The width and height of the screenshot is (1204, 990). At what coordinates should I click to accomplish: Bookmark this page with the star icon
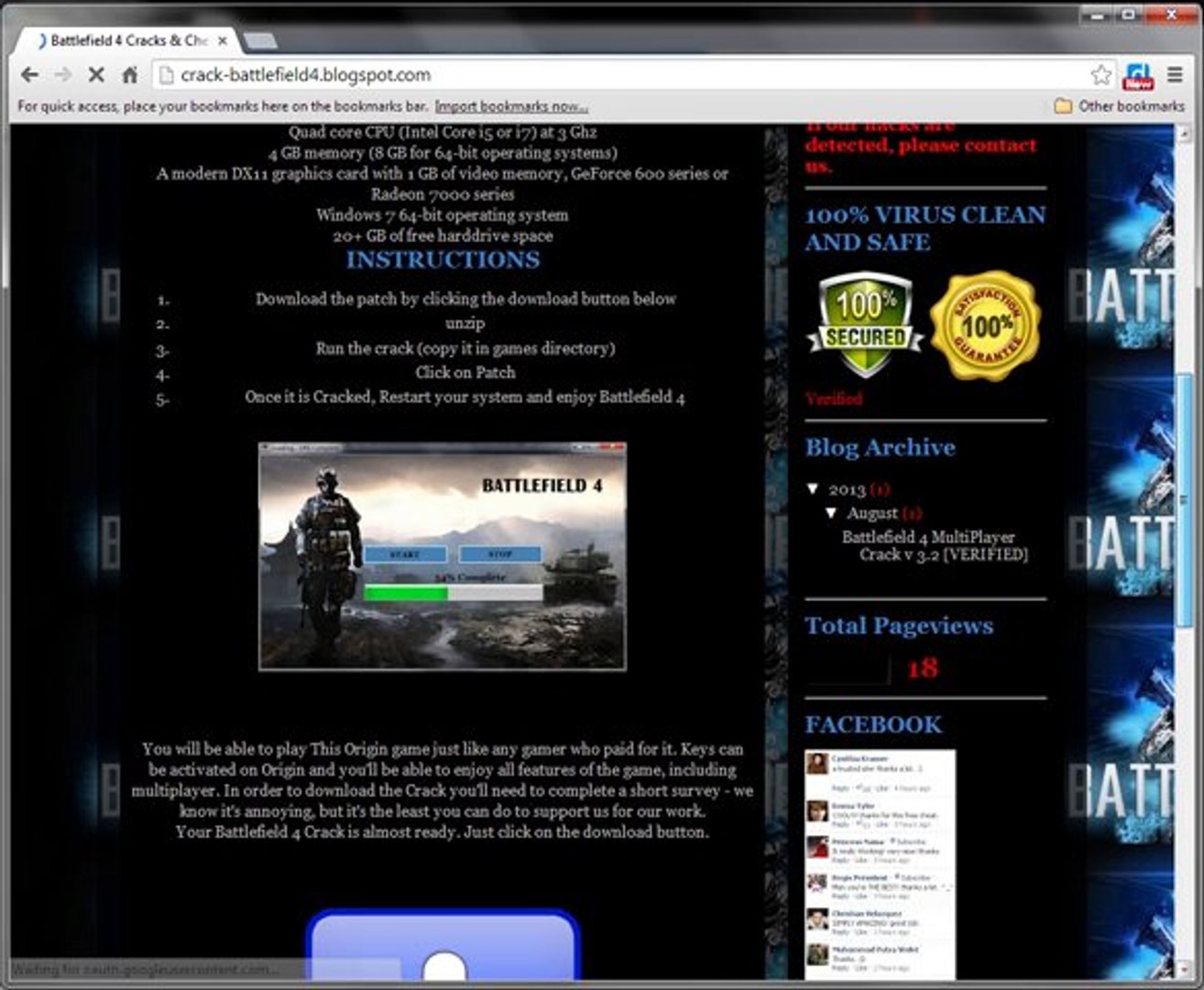point(1100,74)
